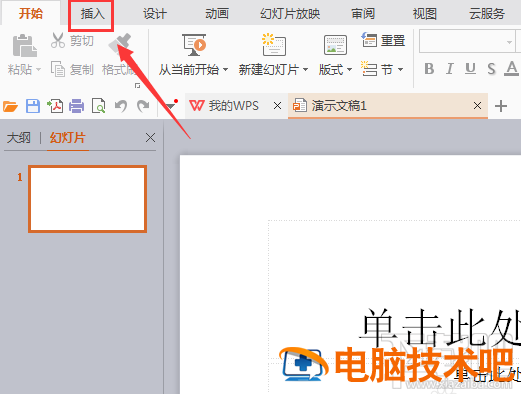Click the print preview icon
The width and height of the screenshot is (521, 394).
click(99, 106)
